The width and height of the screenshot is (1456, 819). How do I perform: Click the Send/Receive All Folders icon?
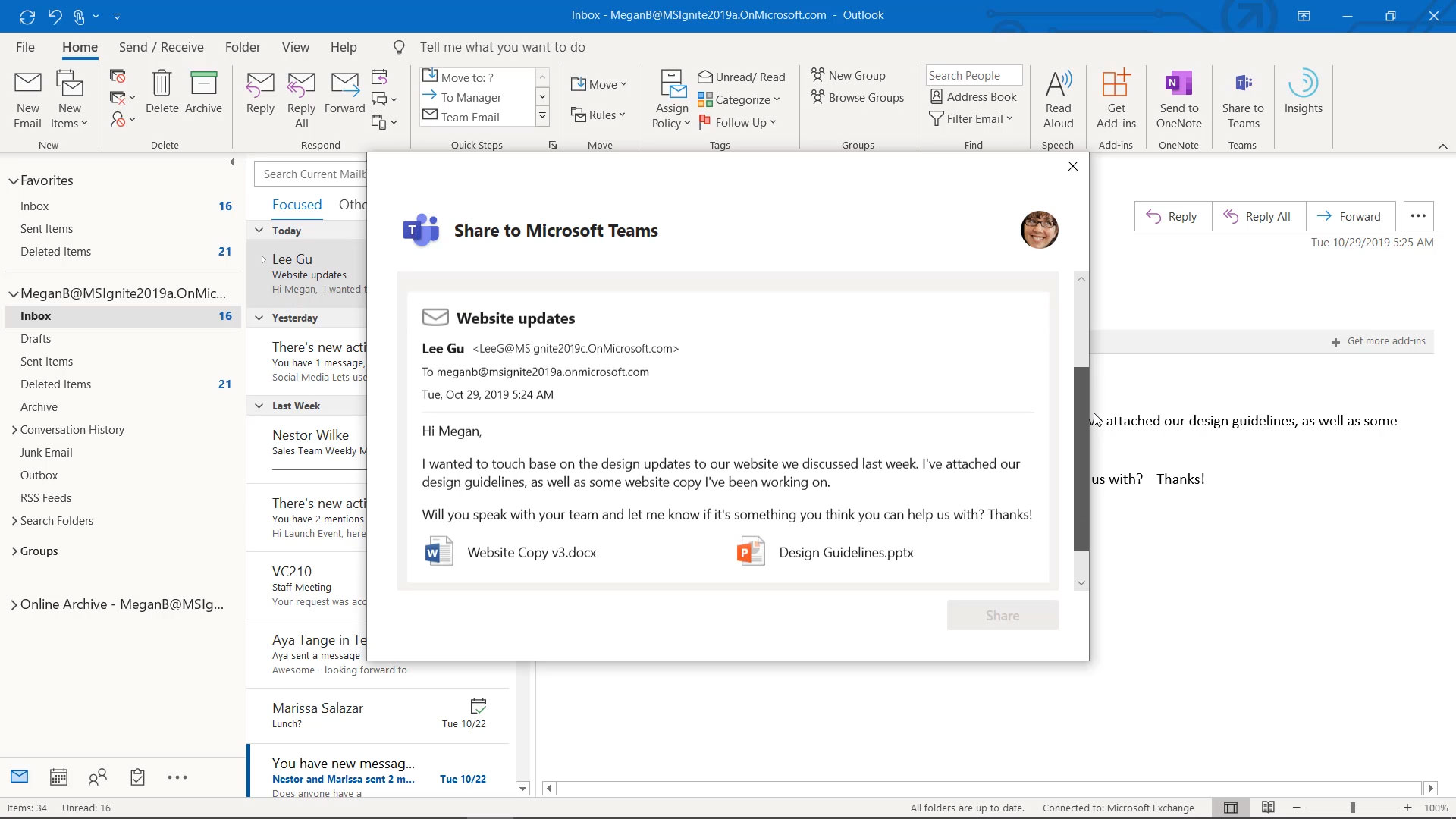pos(27,16)
